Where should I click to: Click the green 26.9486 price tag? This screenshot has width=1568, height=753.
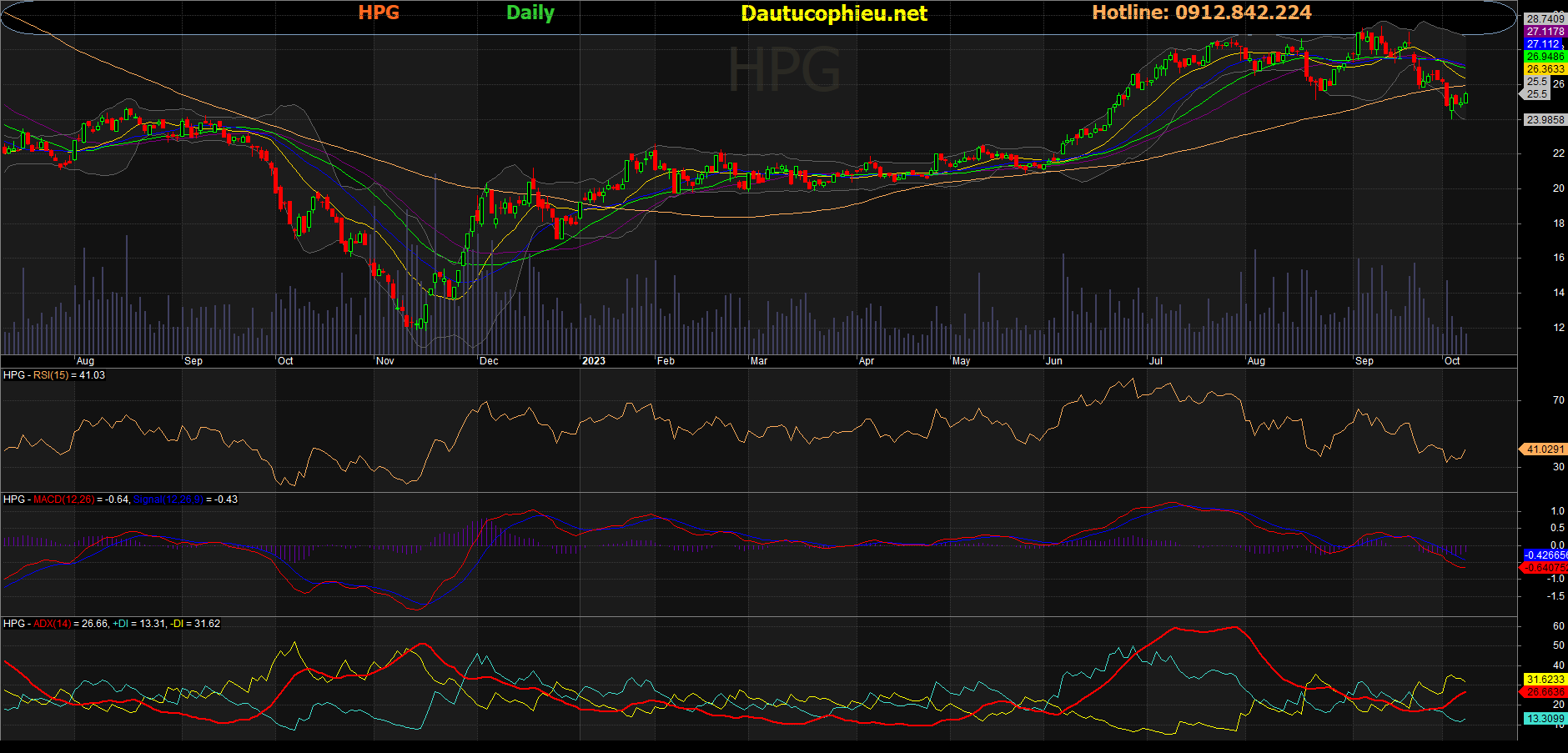click(x=1545, y=57)
